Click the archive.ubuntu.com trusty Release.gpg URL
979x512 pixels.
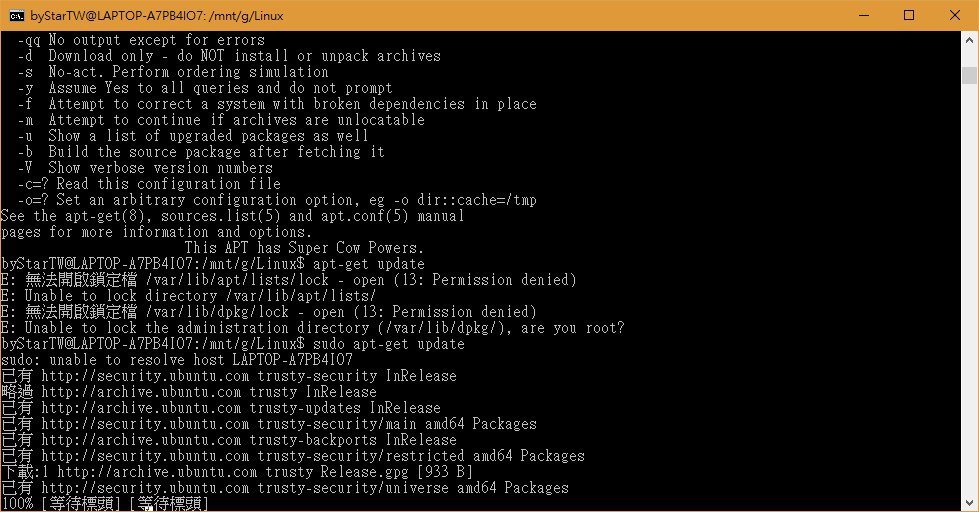[233, 471]
